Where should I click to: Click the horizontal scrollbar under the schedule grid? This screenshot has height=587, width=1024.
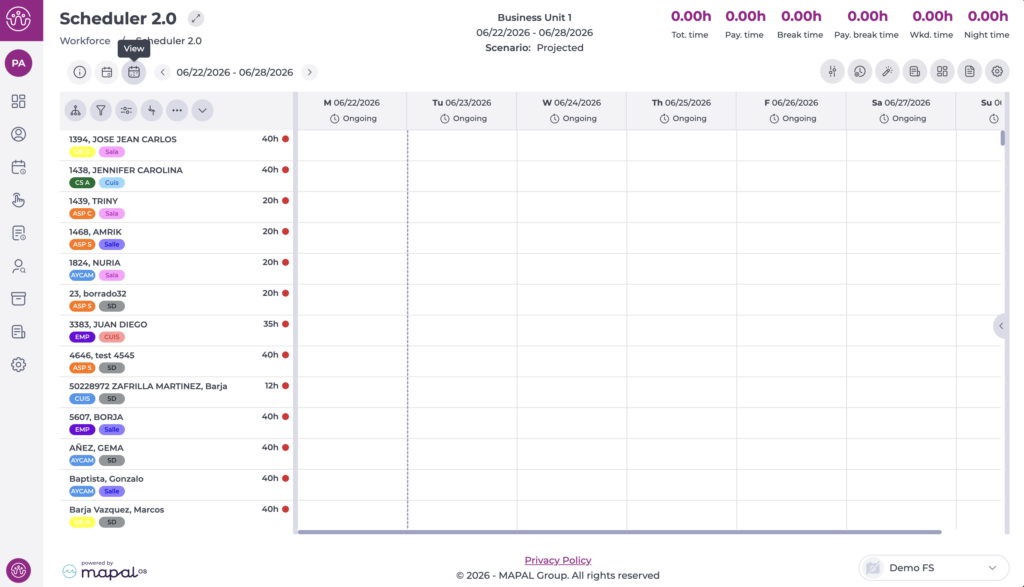tap(619, 532)
